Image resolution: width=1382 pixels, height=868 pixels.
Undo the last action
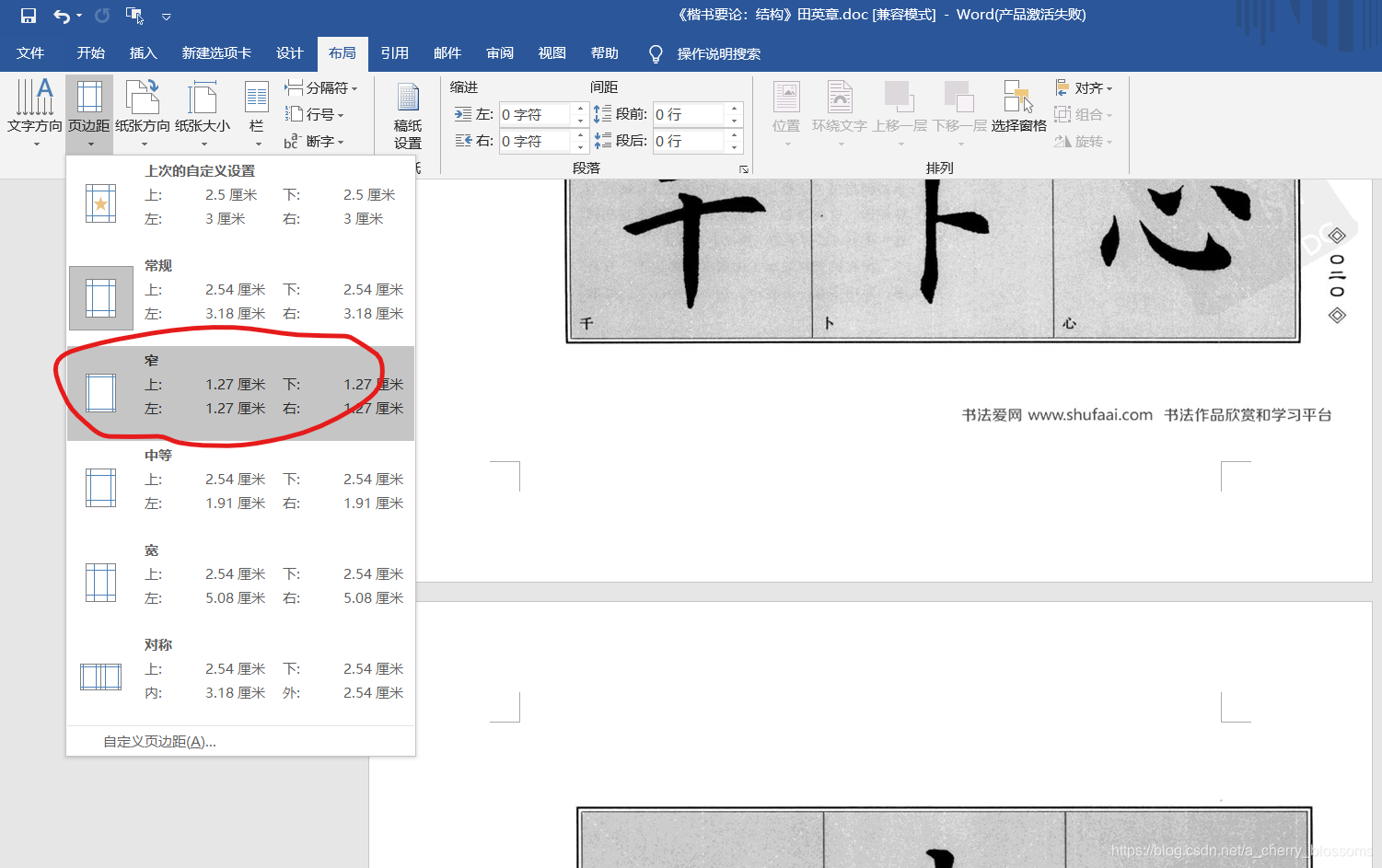click(x=62, y=16)
